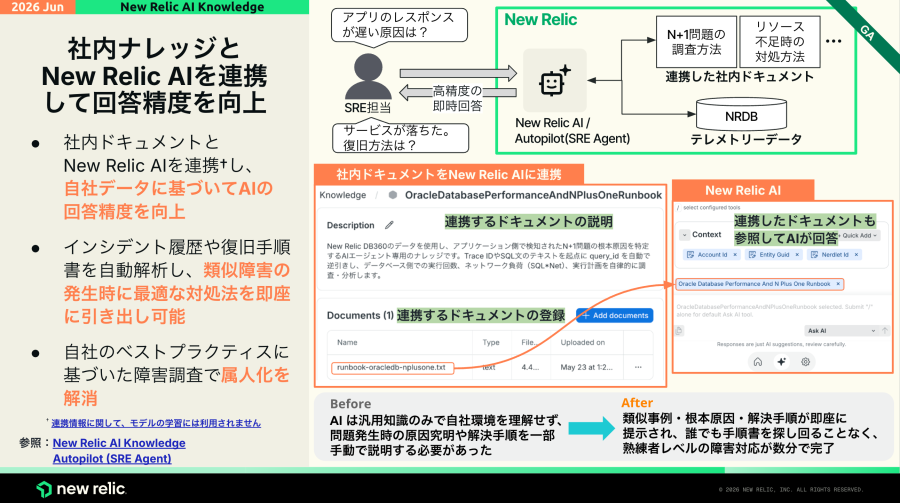The width and height of the screenshot is (900, 503).
Task: Click the 'select configured tools' hint text
Action: coord(712,207)
